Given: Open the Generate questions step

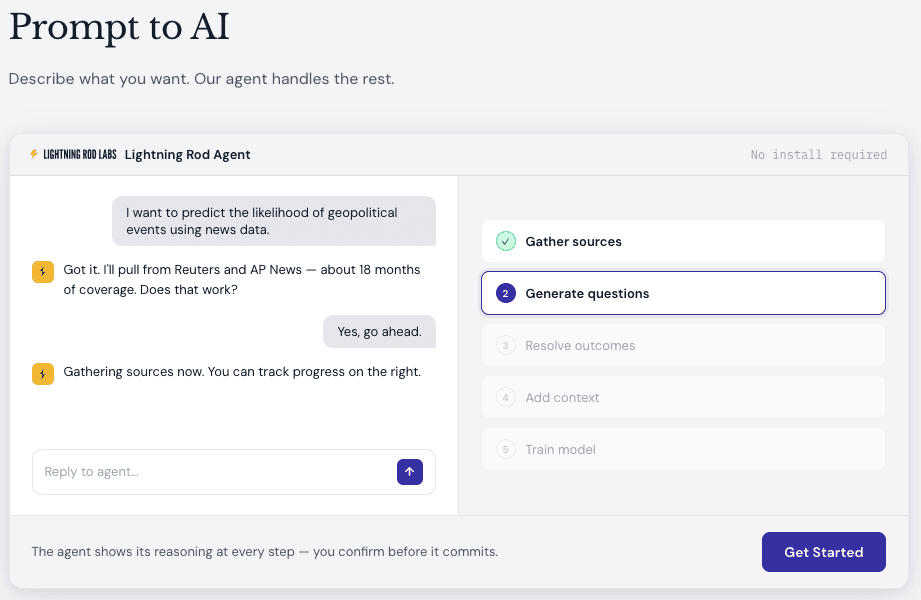Looking at the screenshot, I should tap(683, 294).
